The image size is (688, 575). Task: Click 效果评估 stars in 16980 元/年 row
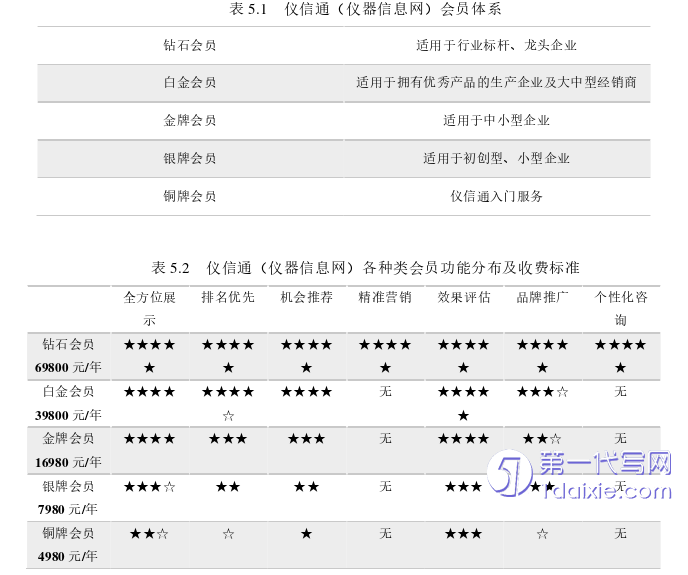463,438
